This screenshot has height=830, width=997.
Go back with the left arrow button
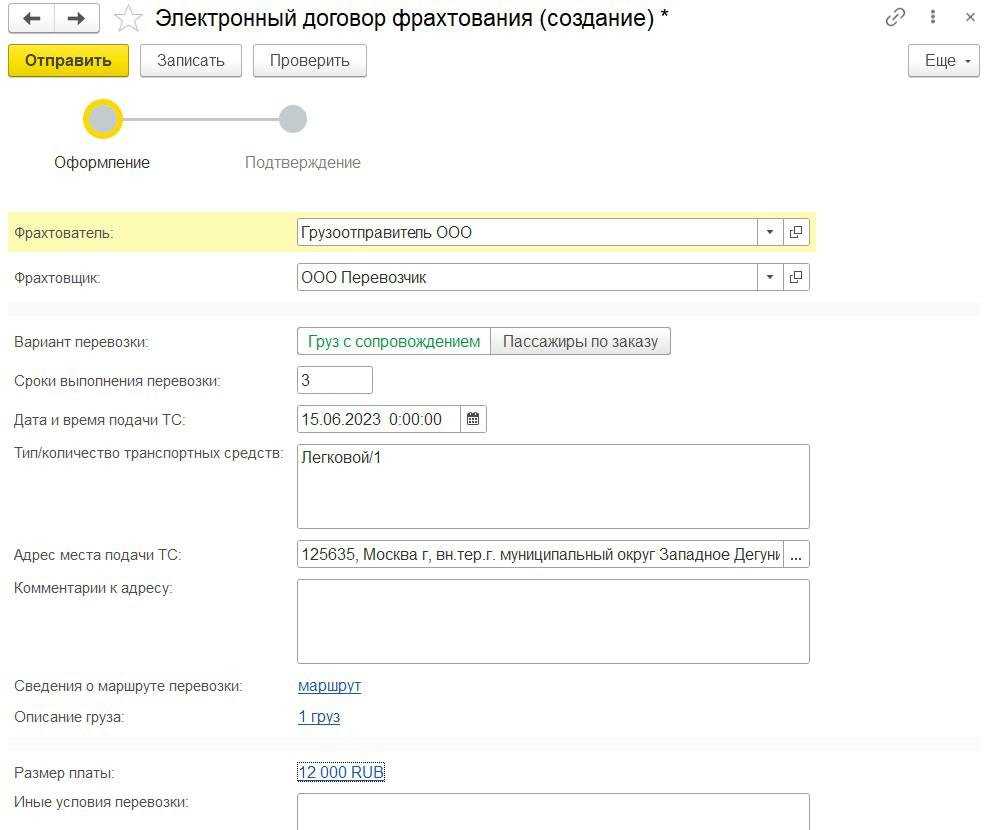point(32,18)
